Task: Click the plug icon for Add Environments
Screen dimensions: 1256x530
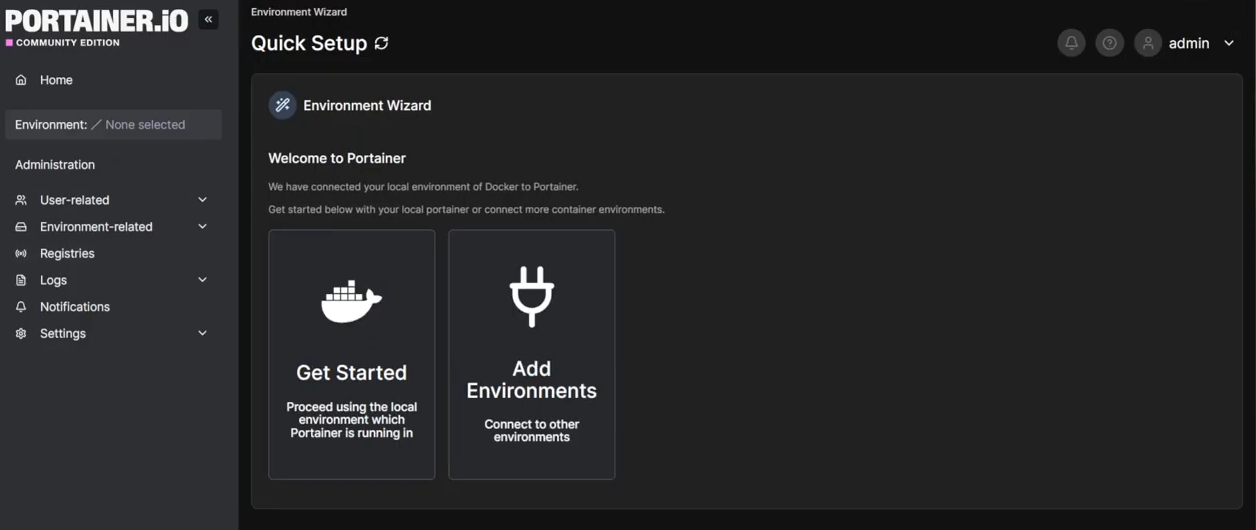Action: (x=531, y=296)
